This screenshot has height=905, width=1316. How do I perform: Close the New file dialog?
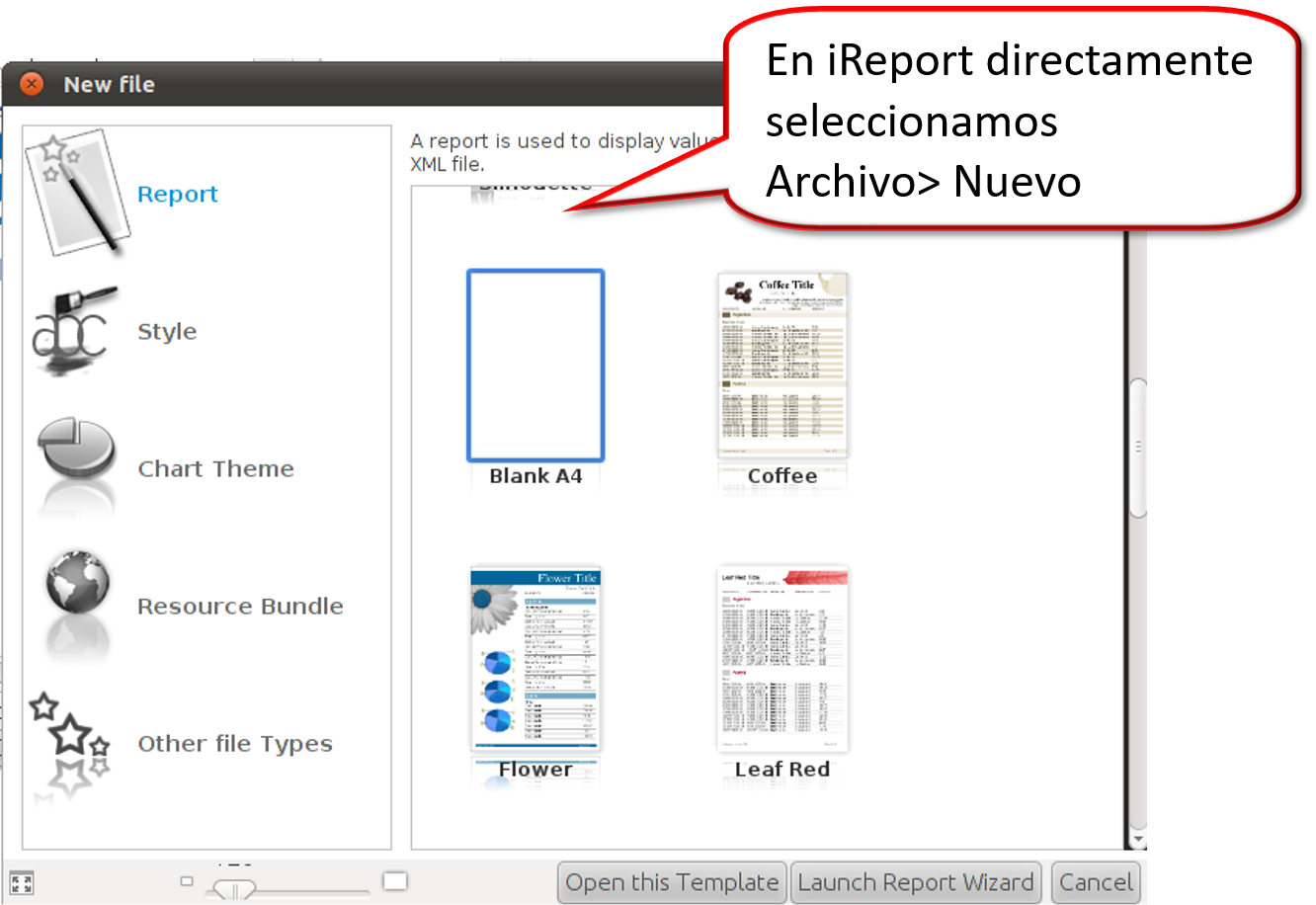[32, 84]
